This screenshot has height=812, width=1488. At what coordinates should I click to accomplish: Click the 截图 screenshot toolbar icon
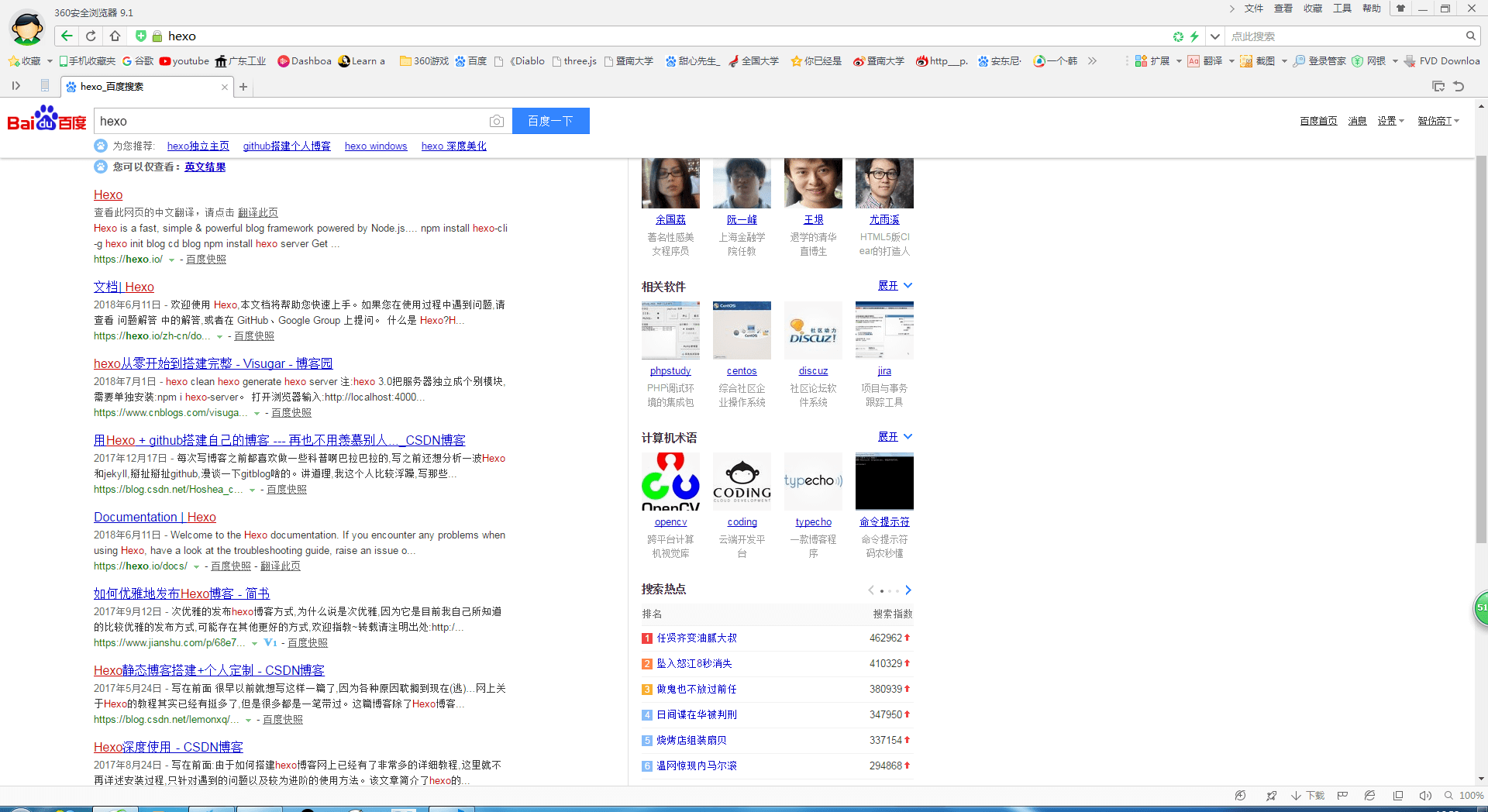pos(1246,61)
